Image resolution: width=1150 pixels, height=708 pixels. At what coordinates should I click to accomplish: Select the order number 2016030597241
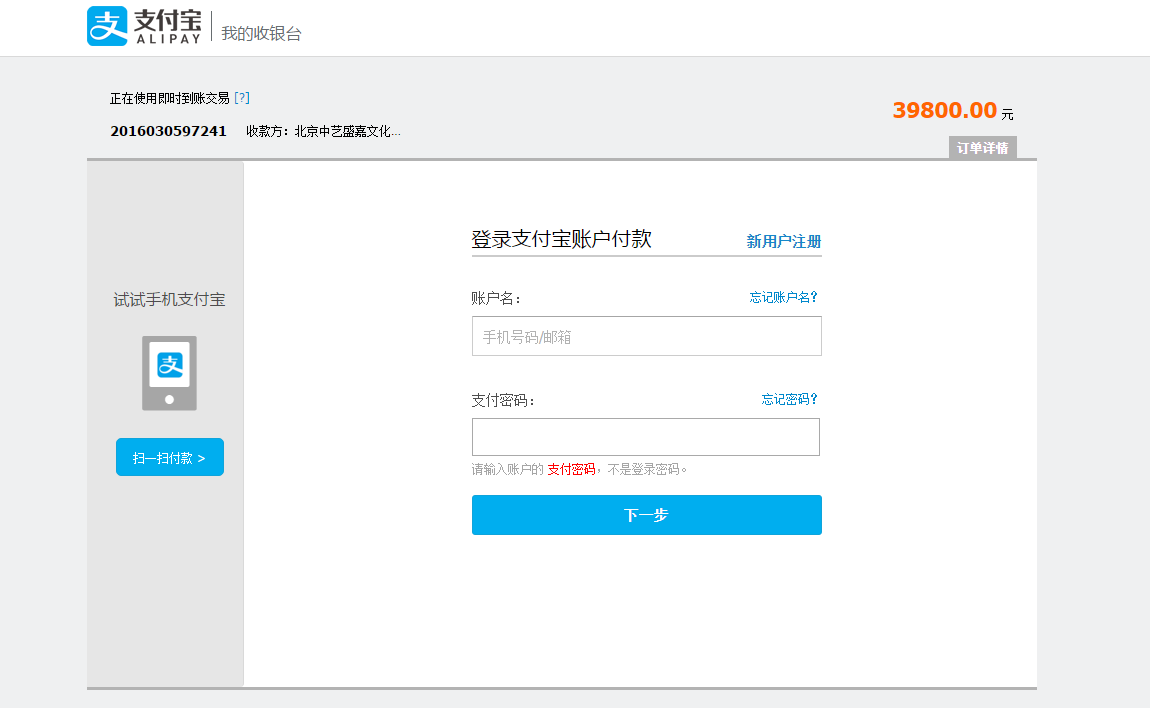(168, 131)
